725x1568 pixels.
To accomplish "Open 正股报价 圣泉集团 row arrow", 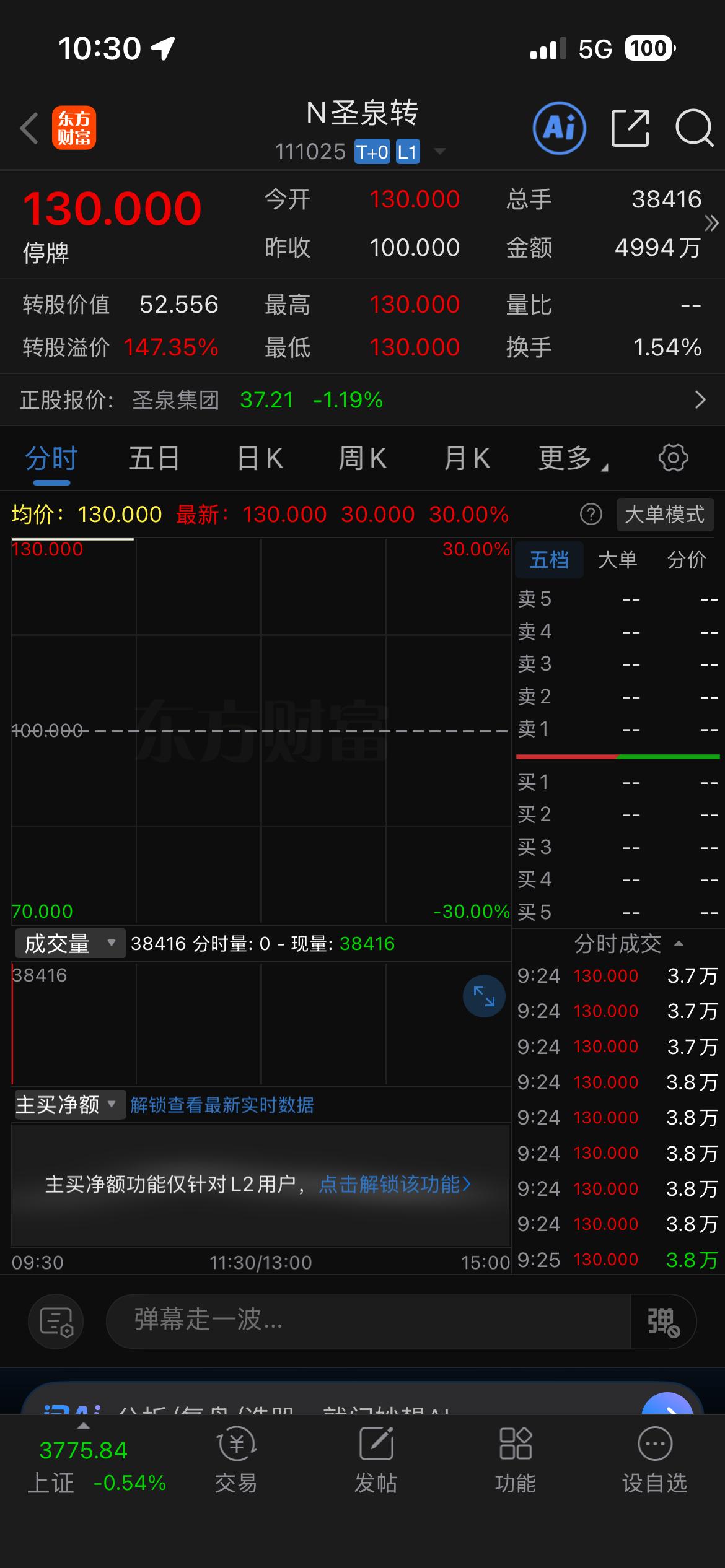I will 700,400.
